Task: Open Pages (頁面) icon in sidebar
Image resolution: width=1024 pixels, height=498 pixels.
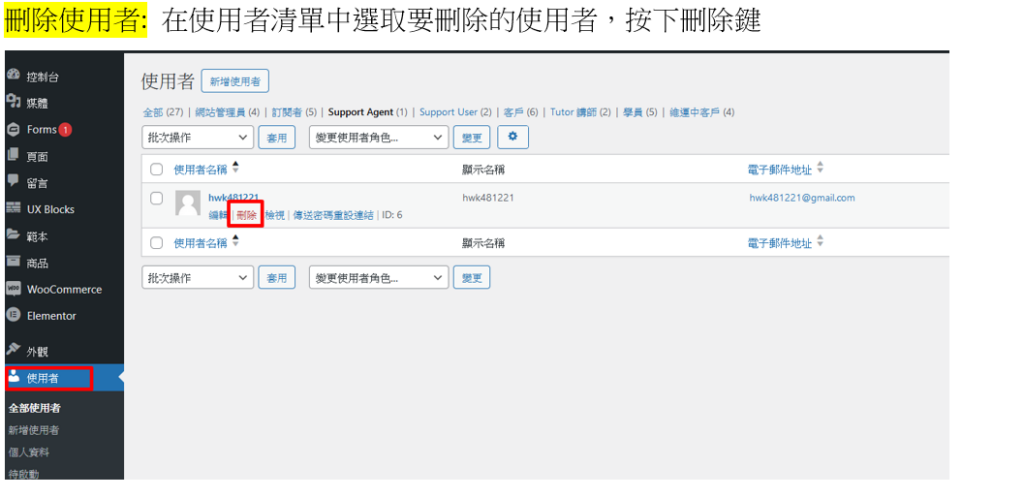Action: [13, 156]
